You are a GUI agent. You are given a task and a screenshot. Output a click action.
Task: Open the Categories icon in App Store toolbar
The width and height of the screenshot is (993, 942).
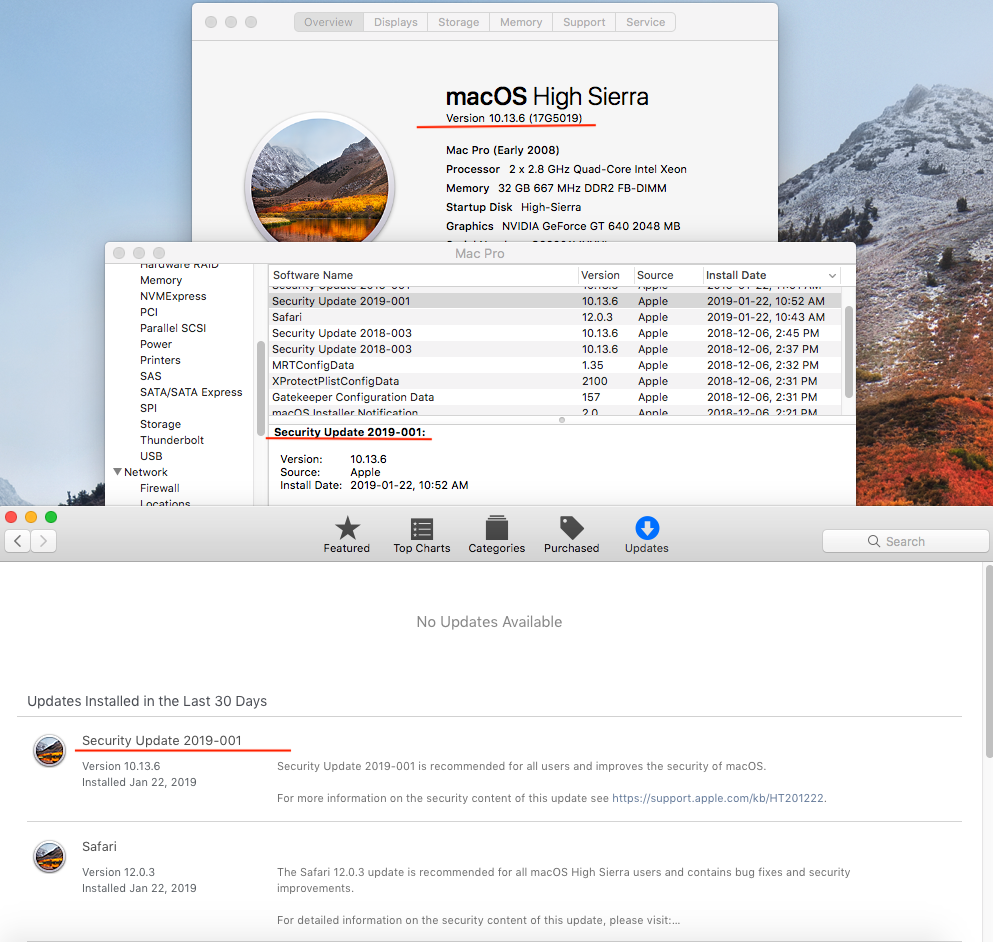point(496,527)
